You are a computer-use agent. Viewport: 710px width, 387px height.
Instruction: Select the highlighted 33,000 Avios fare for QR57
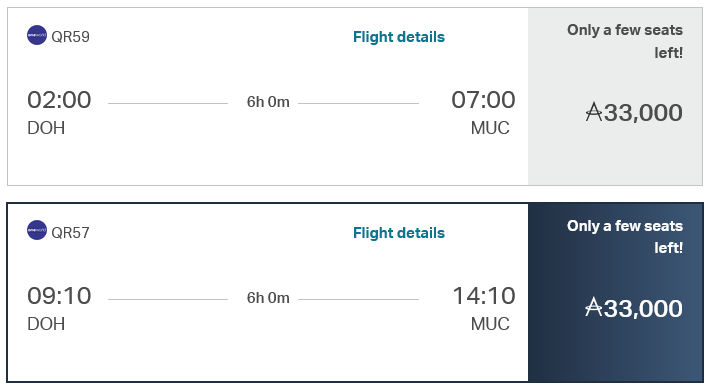pos(615,292)
